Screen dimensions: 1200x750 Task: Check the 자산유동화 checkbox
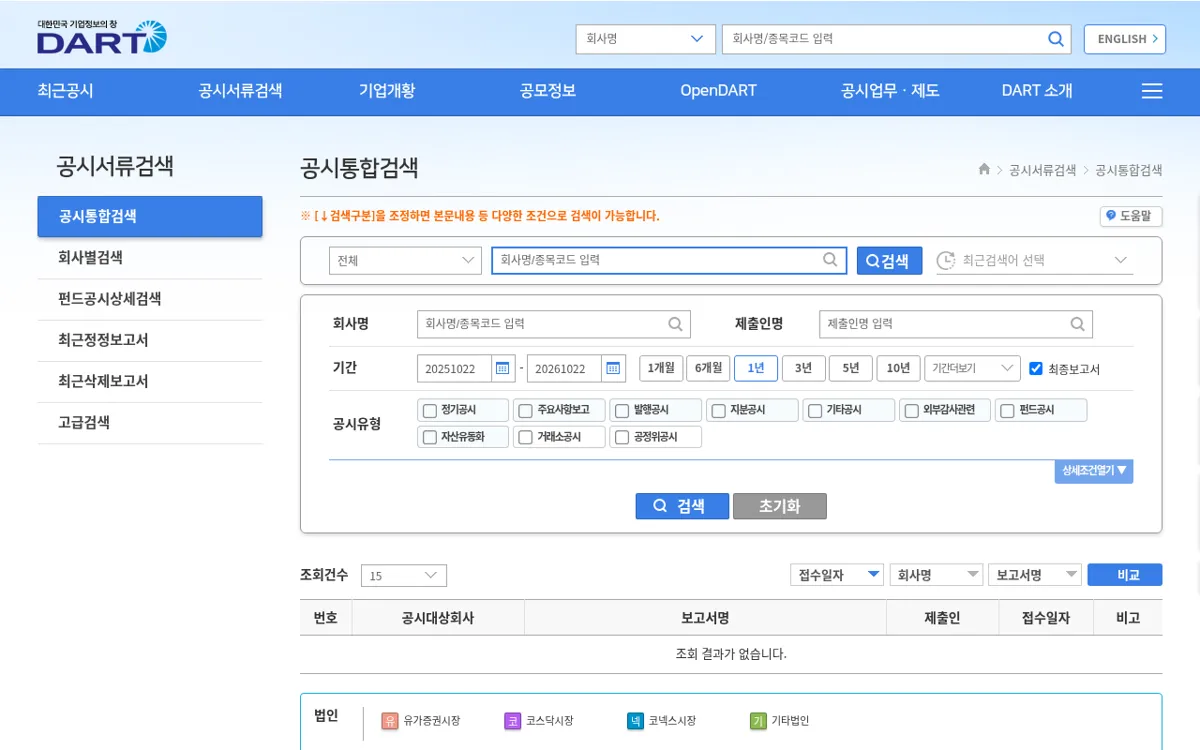coord(430,437)
